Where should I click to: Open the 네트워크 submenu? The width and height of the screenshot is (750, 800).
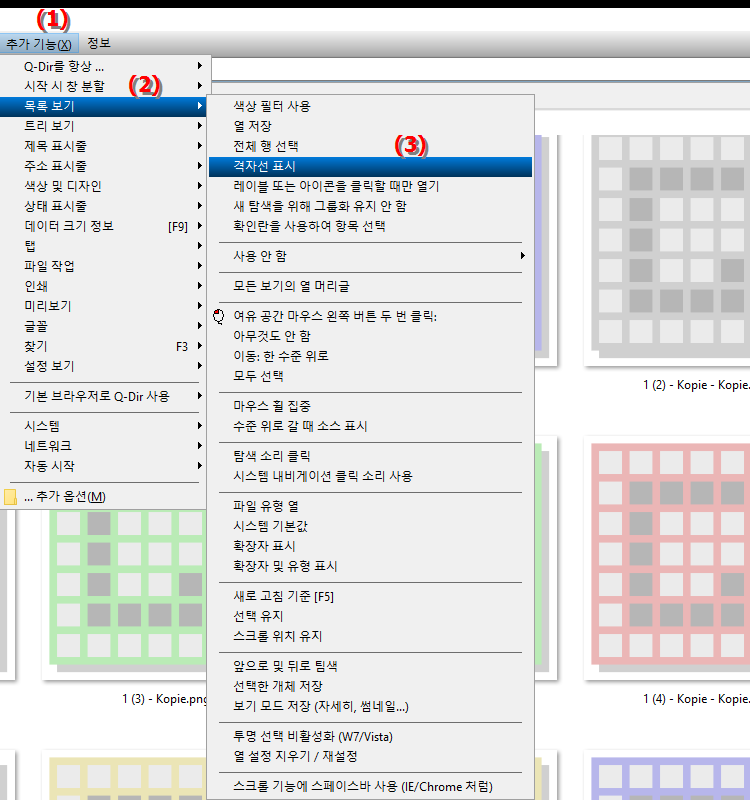(x=105, y=446)
